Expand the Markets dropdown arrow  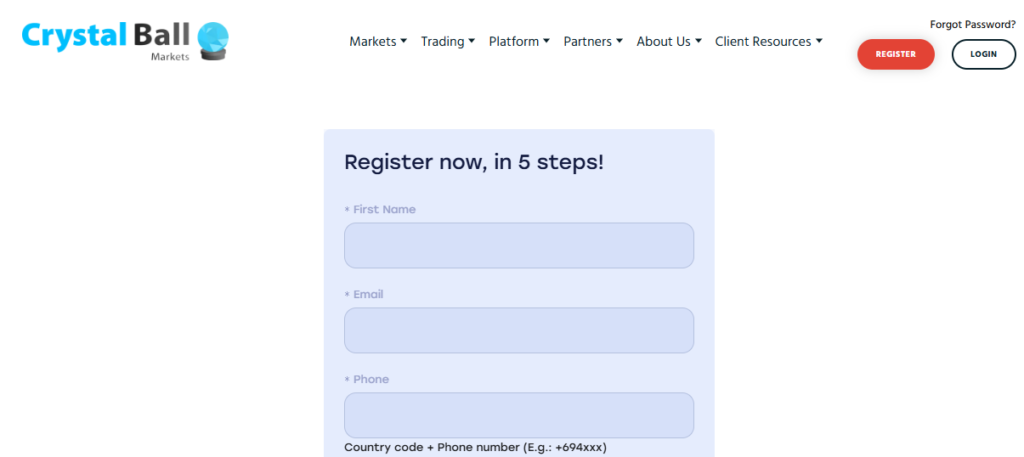coord(404,41)
